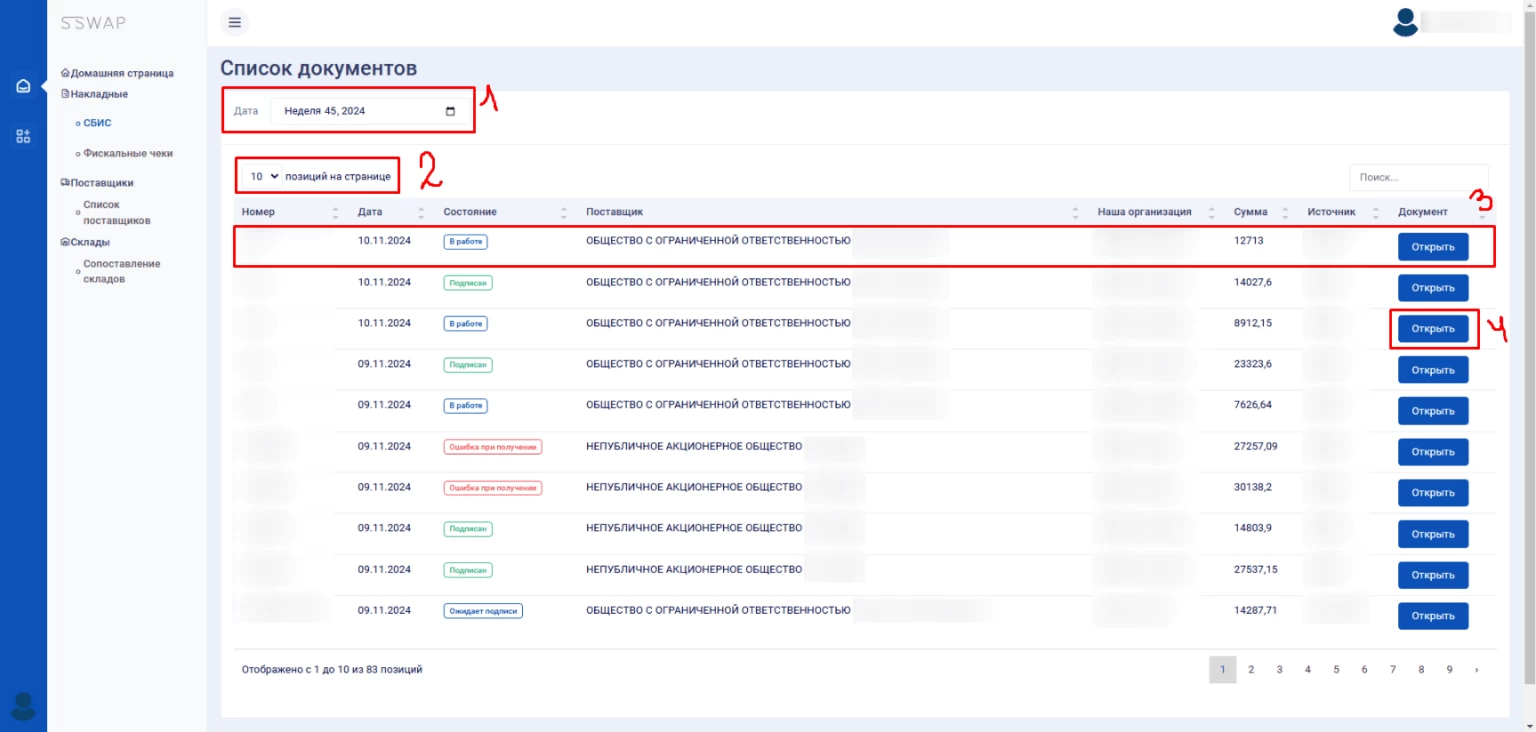Viewport: 1536px width, 732px height.
Task: Sort by Состояние column header
Action: [x=470, y=212]
